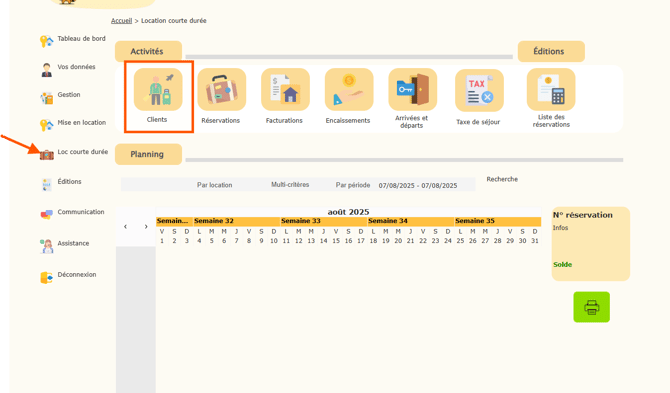Go to next month in planning
Viewport: 670px width, 393px height.
(x=146, y=226)
